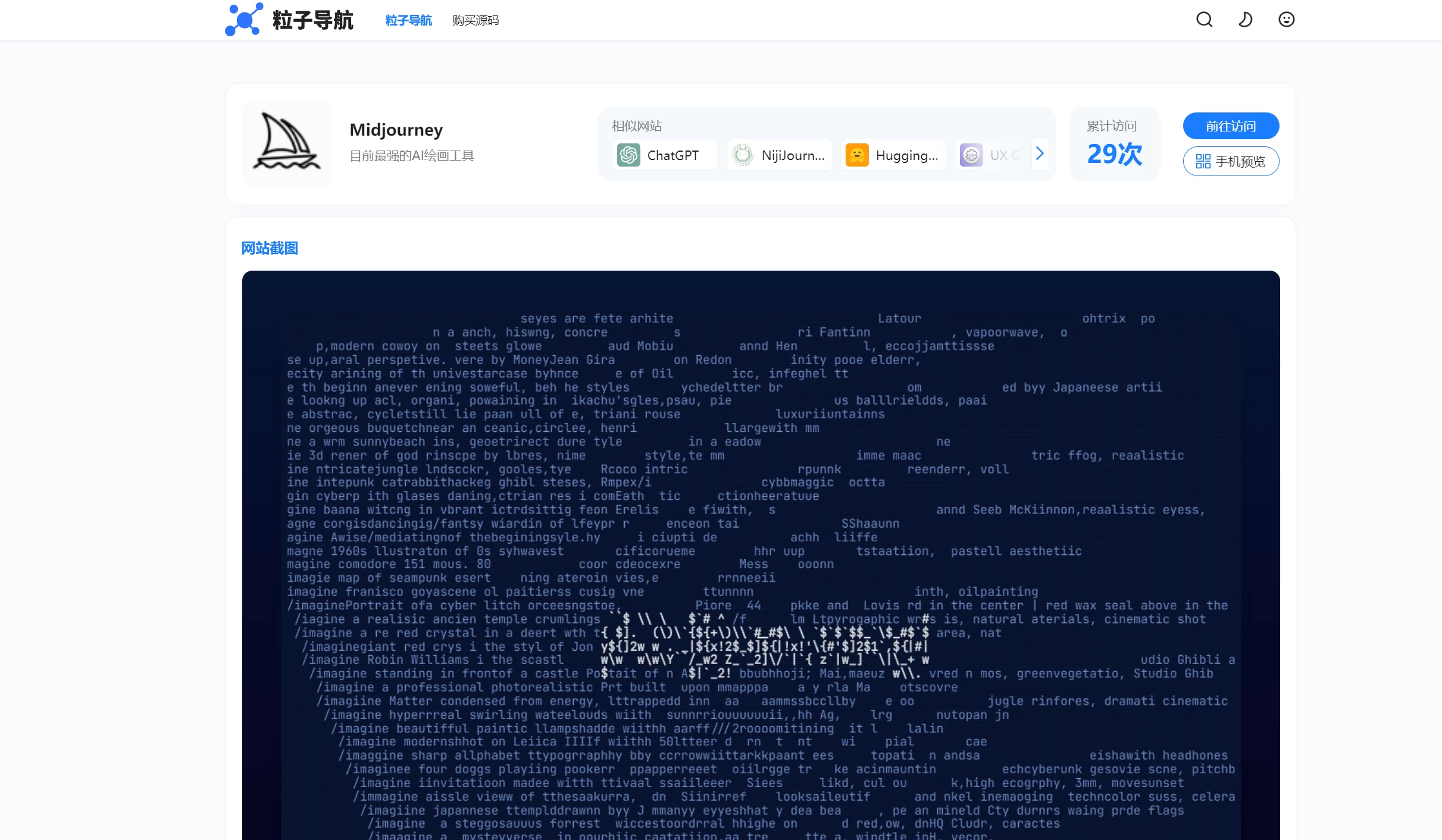
Task: Click the Hugging Face emoji icon
Action: (857, 155)
